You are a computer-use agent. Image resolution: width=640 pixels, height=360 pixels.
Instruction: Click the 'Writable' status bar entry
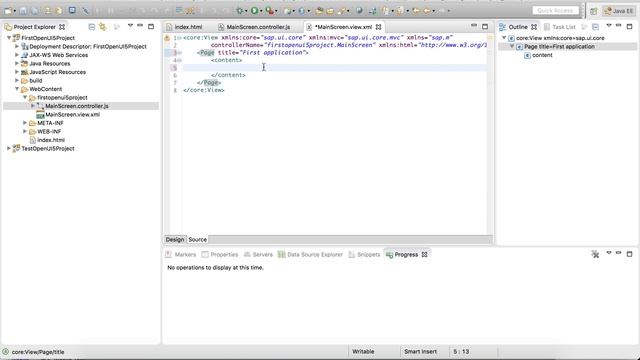coord(363,351)
